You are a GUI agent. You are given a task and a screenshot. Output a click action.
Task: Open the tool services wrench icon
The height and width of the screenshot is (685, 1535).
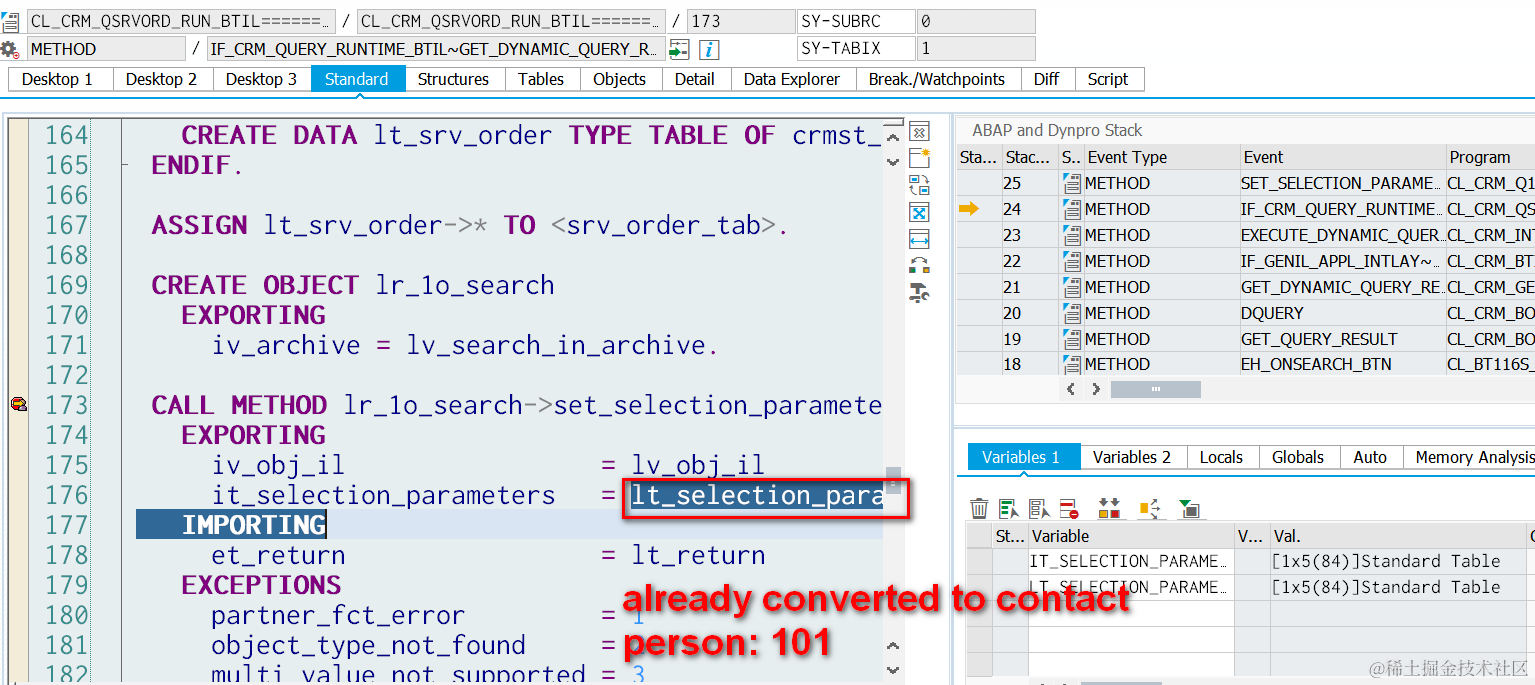919,292
